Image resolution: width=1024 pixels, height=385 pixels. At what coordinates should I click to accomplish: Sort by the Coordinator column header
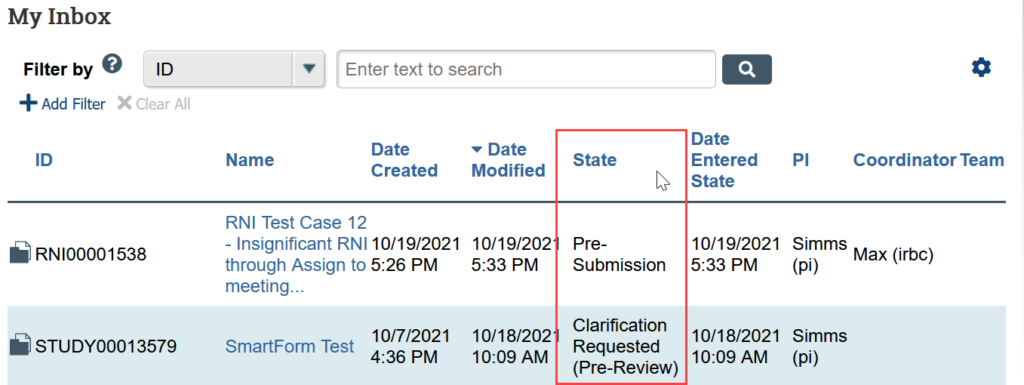click(904, 160)
